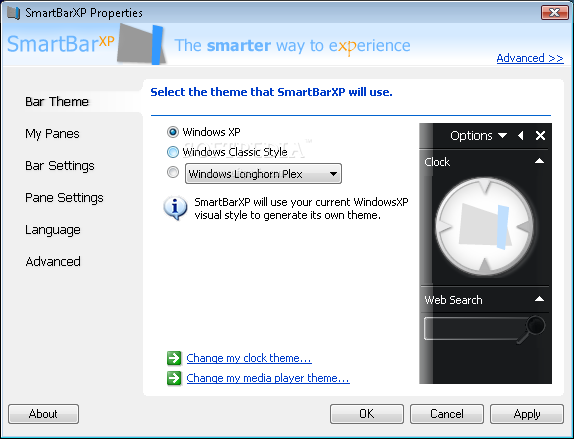Click the left arrow icon in the preview bar
This screenshot has height=439, width=574.
pos(521,136)
